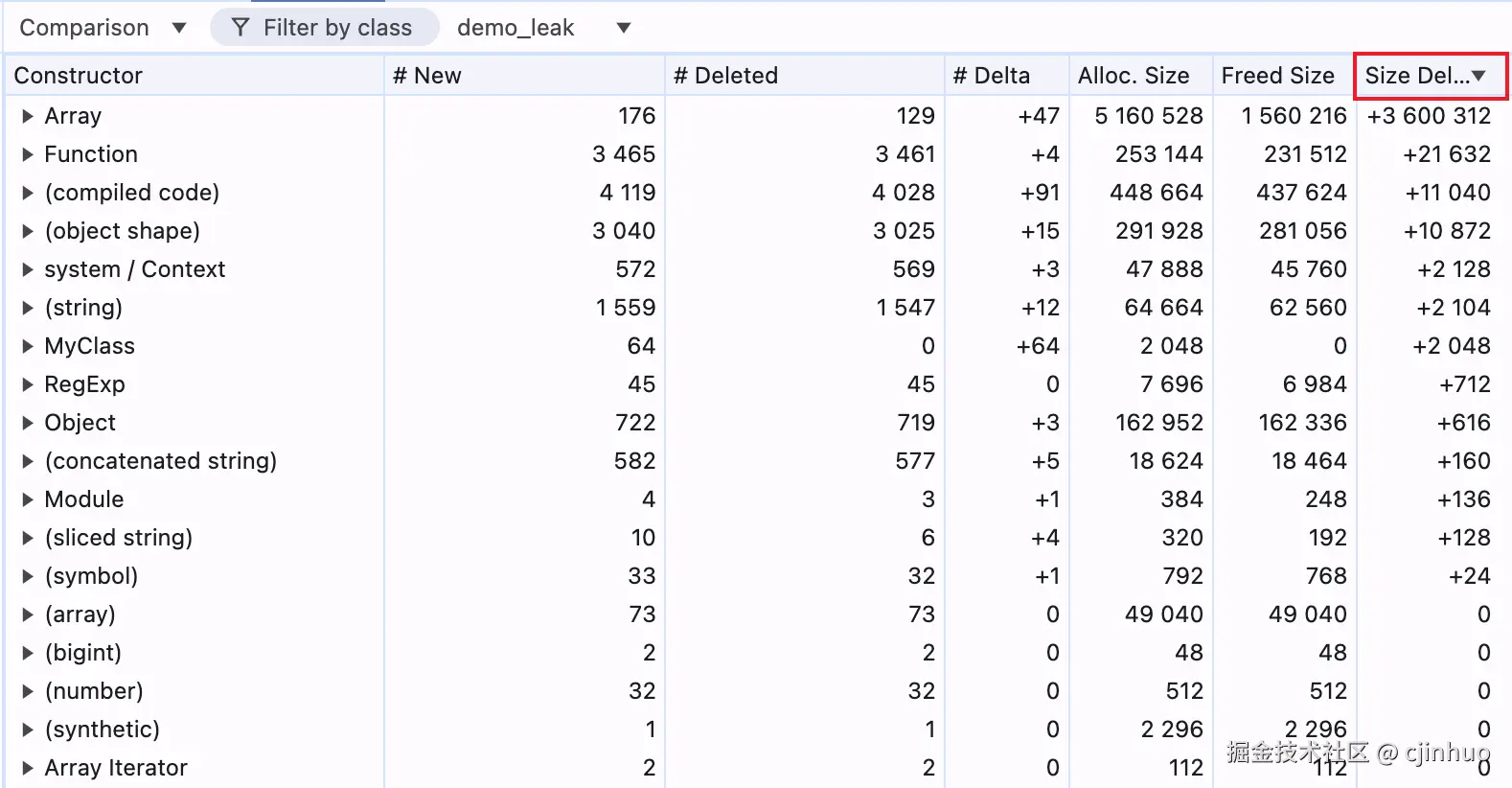Expand the system / Context row

27,269
